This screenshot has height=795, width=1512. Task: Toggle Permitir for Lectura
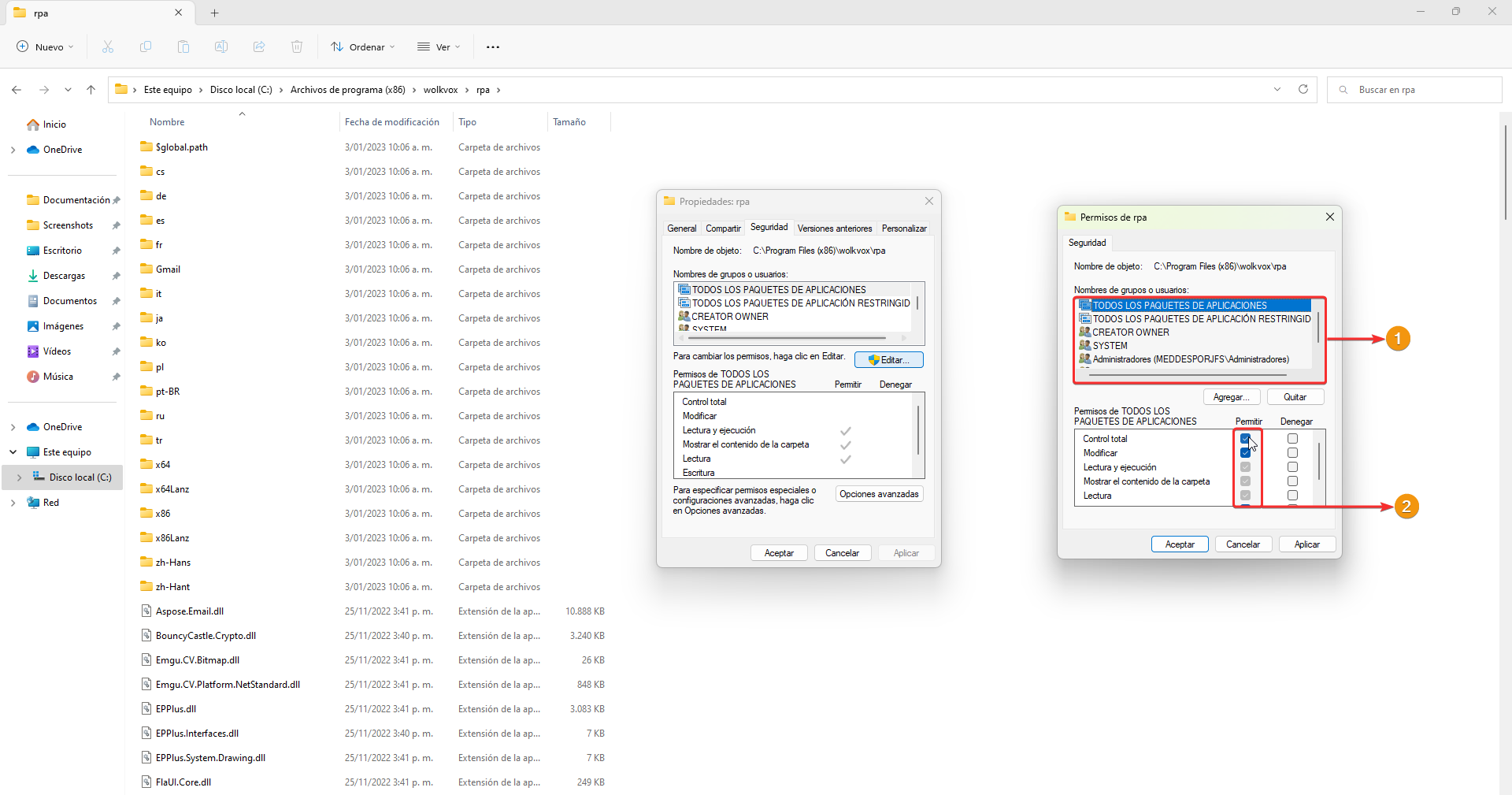pos(1246,496)
